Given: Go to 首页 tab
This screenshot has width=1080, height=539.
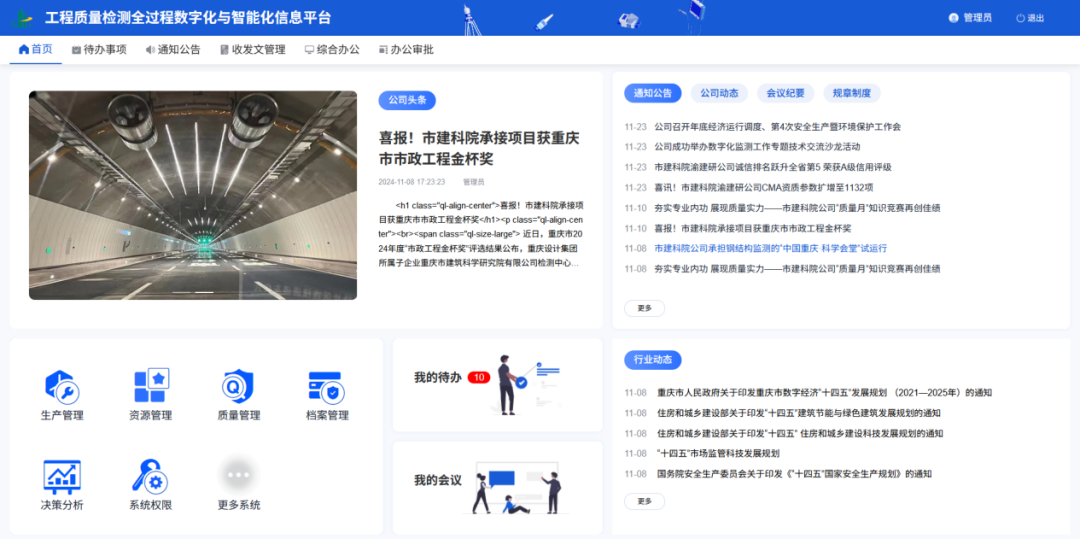Looking at the screenshot, I should point(36,50).
